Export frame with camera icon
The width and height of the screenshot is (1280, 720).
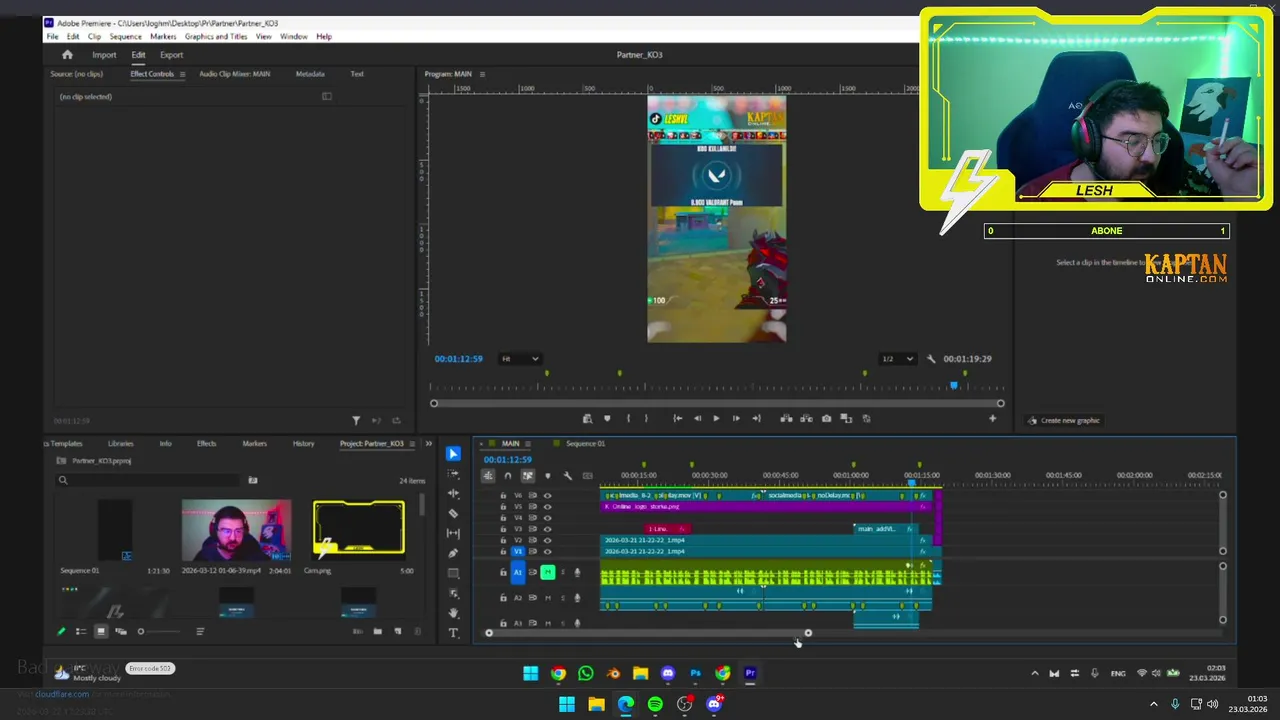tap(826, 419)
